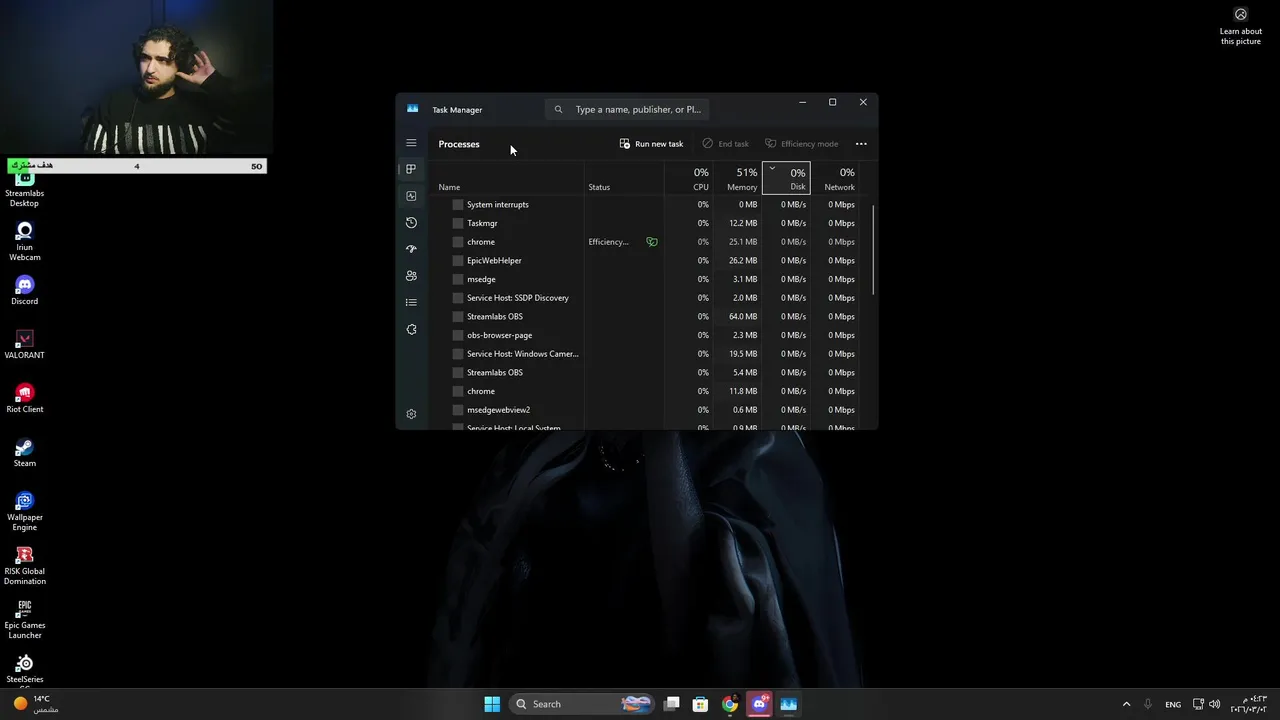Open VALORANT desktop shortcut
Screen dimensions: 1280x720
tap(25, 345)
